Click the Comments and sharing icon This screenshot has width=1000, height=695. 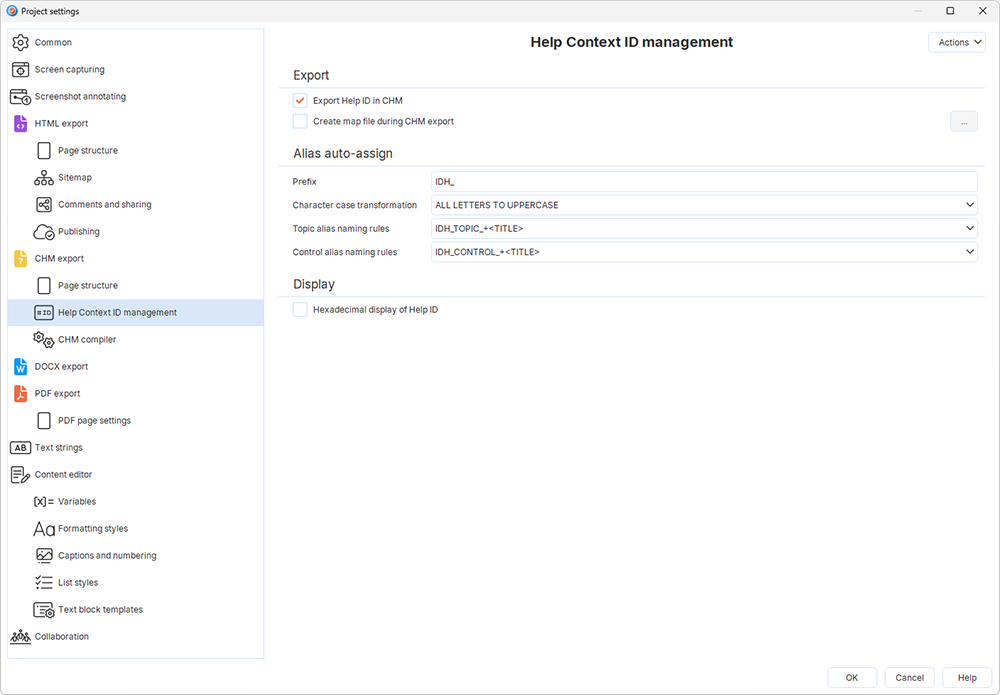point(44,205)
